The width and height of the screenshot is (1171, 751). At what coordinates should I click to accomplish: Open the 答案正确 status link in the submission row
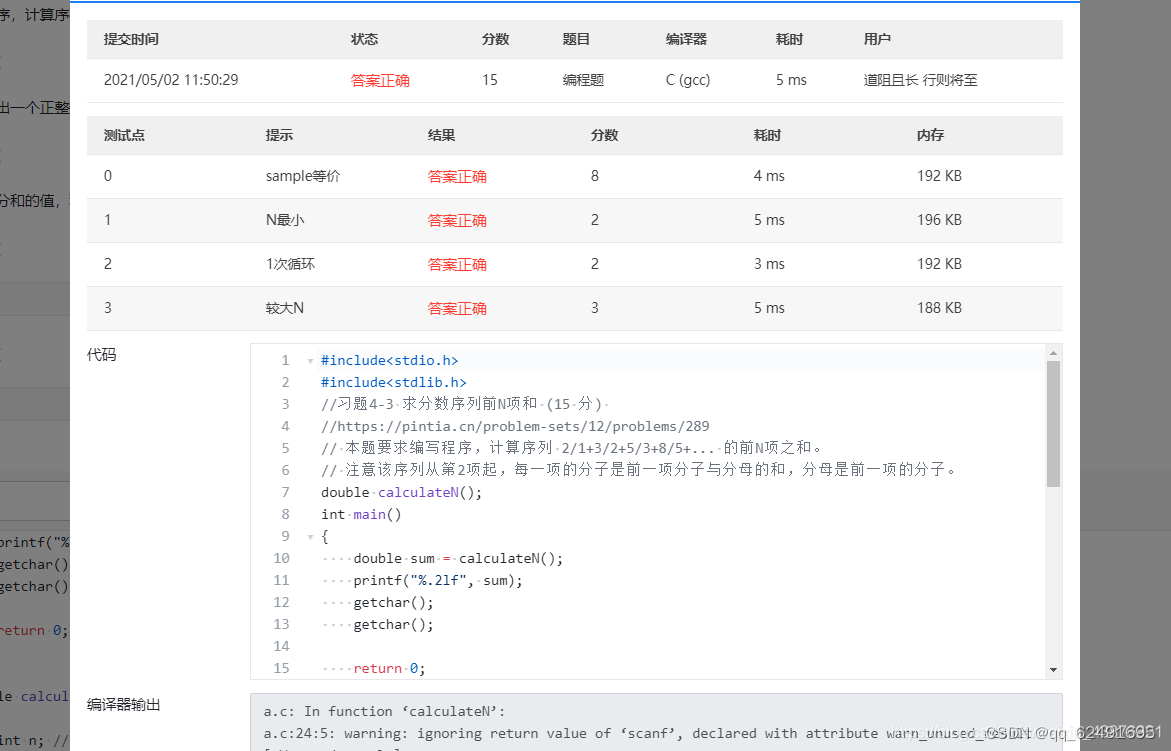point(380,79)
